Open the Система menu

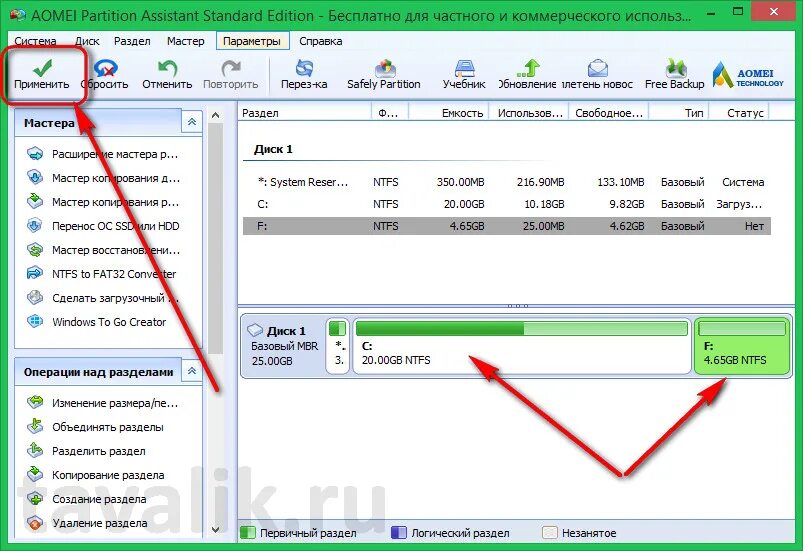click(35, 41)
